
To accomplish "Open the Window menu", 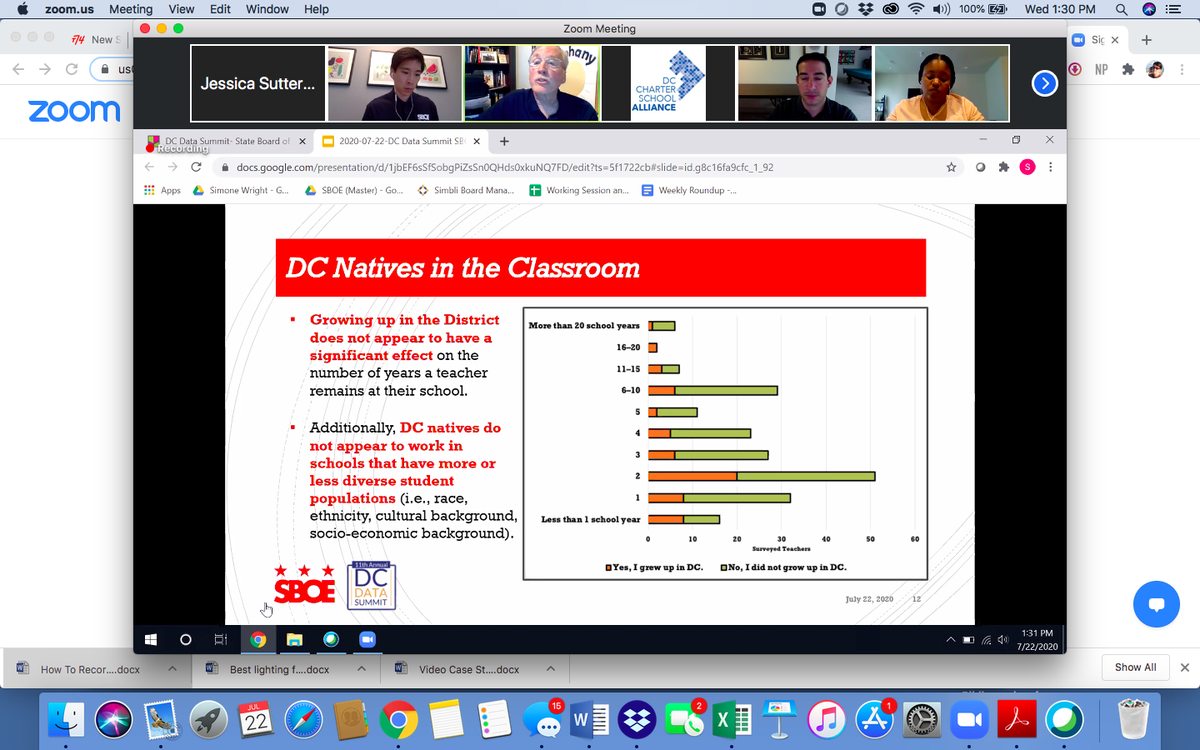I will (267, 9).
